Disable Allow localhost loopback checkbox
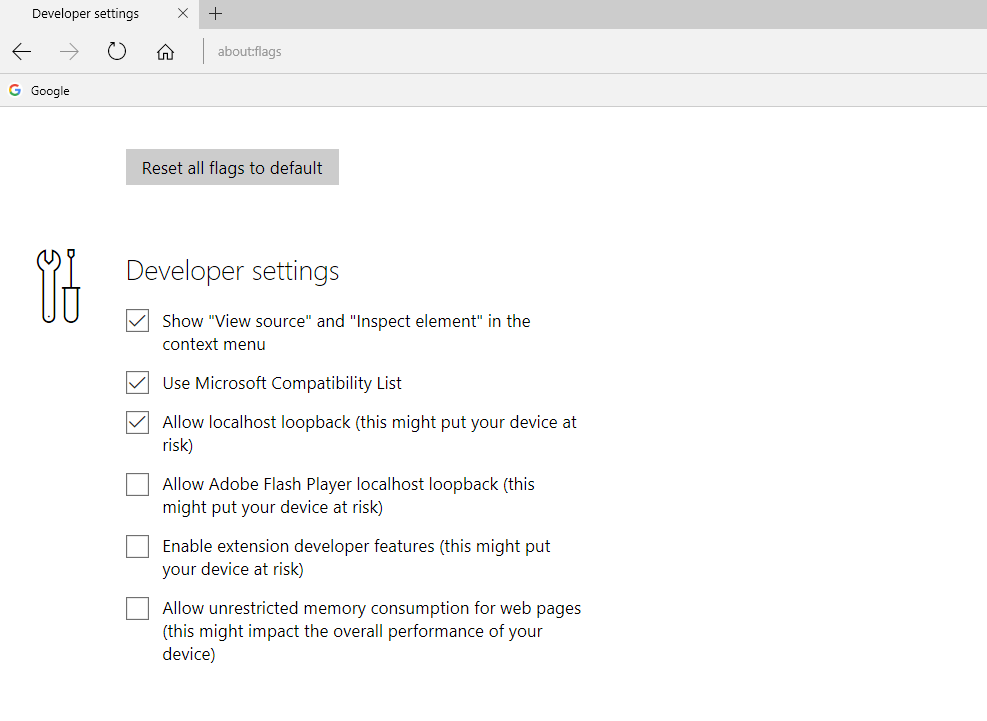Viewport: 987px width, 721px height. tap(137, 423)
